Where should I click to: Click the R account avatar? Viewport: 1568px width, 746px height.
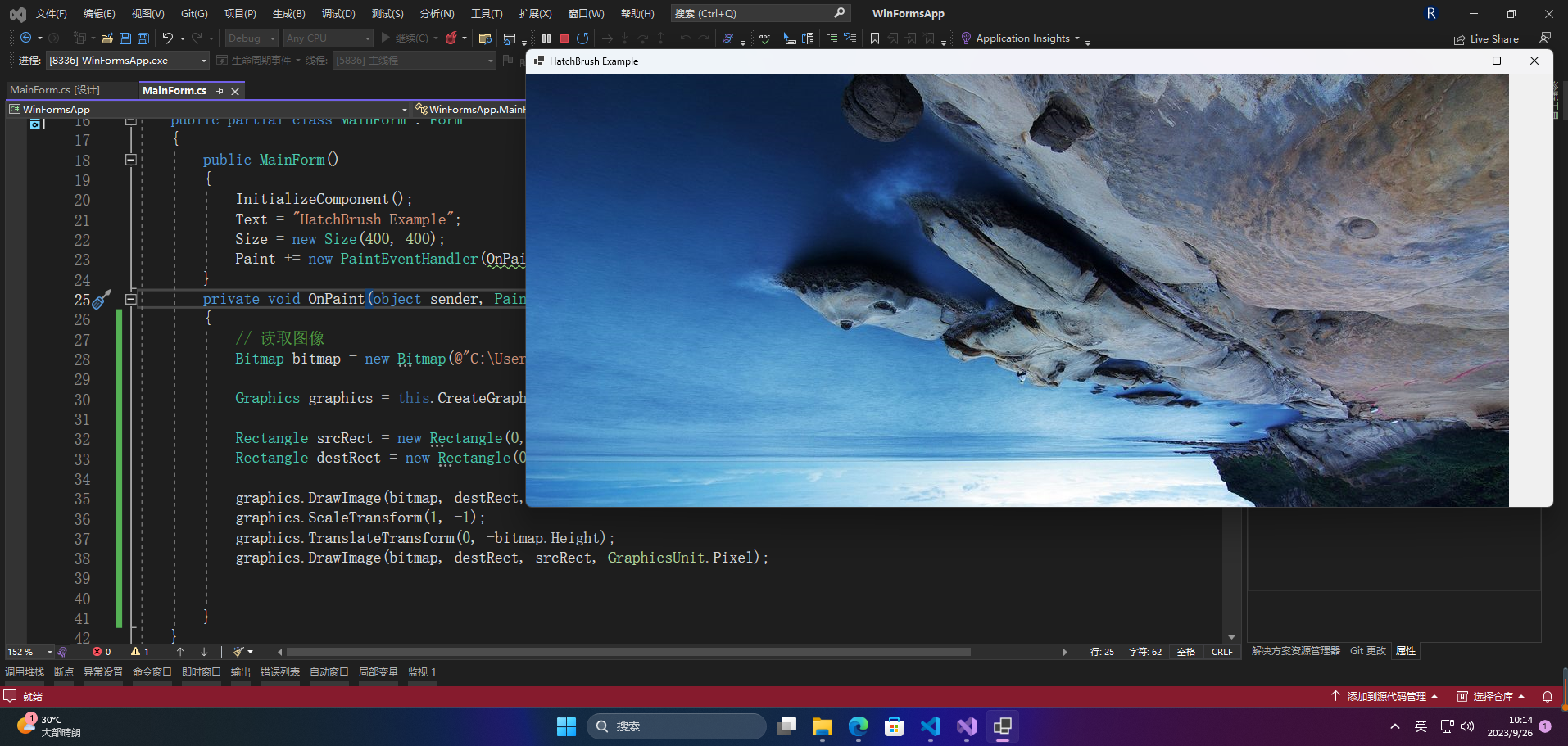click(1431, 14)
